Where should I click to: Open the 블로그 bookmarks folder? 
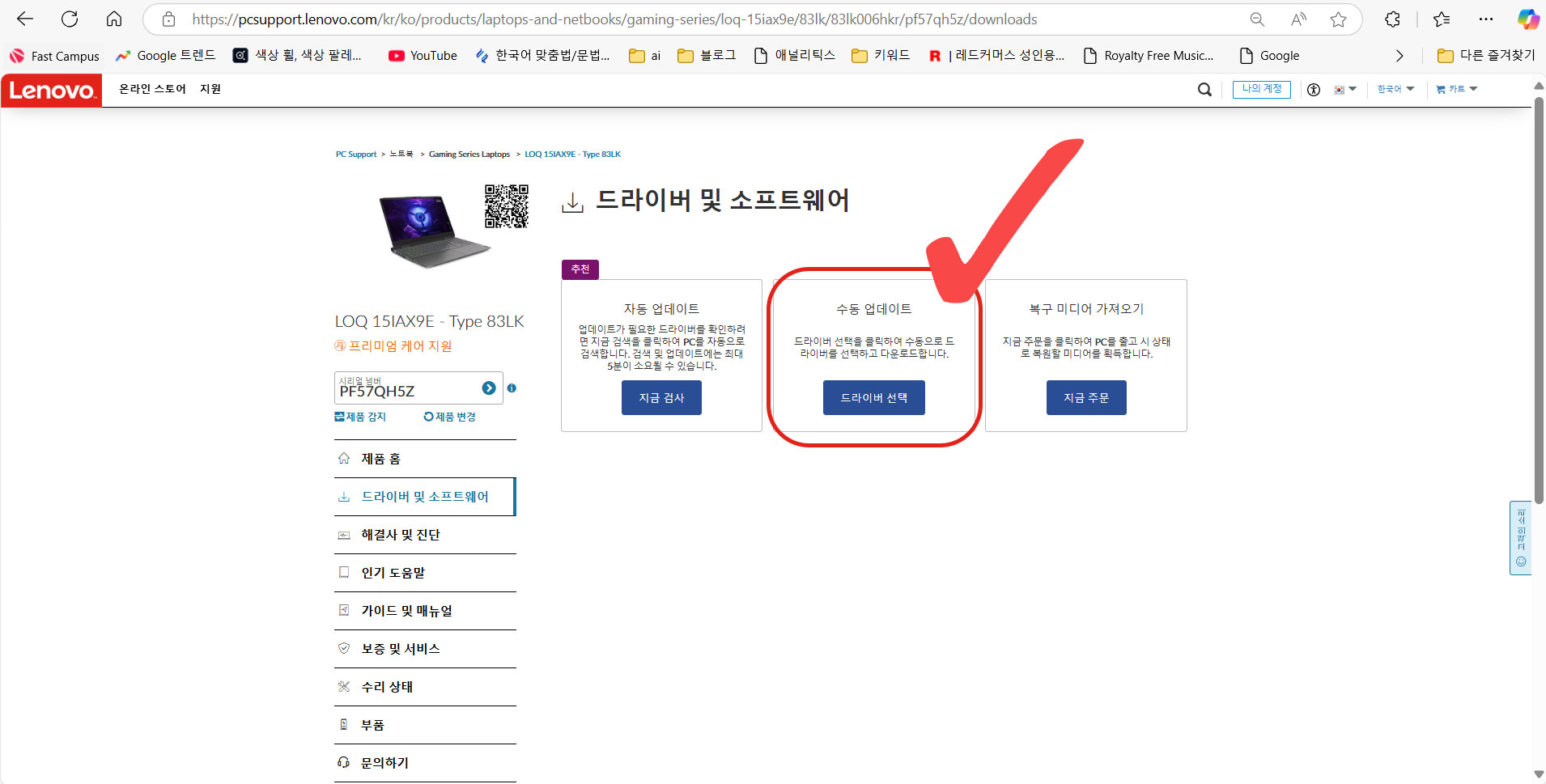[707, 56]
